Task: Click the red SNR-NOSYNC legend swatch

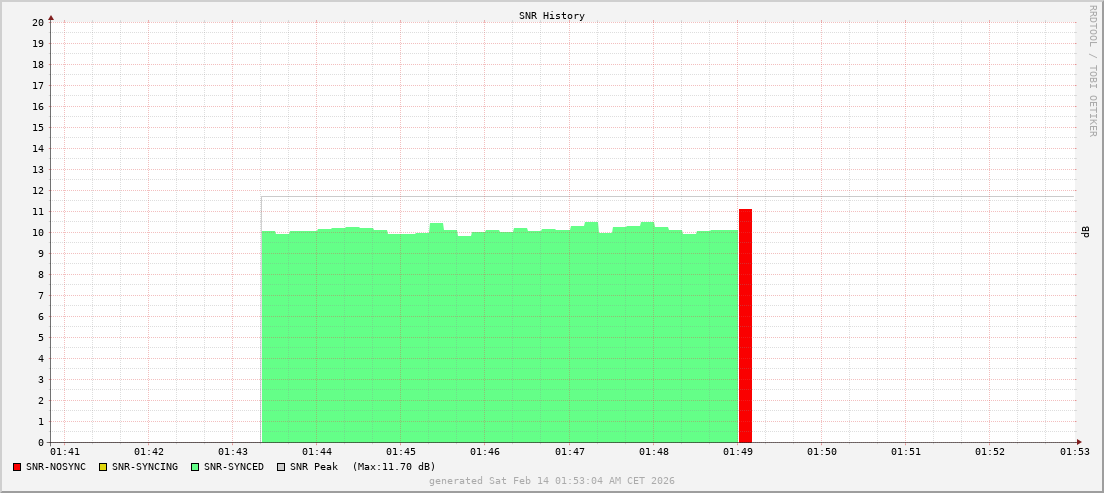Action: [x=17, y=467]
